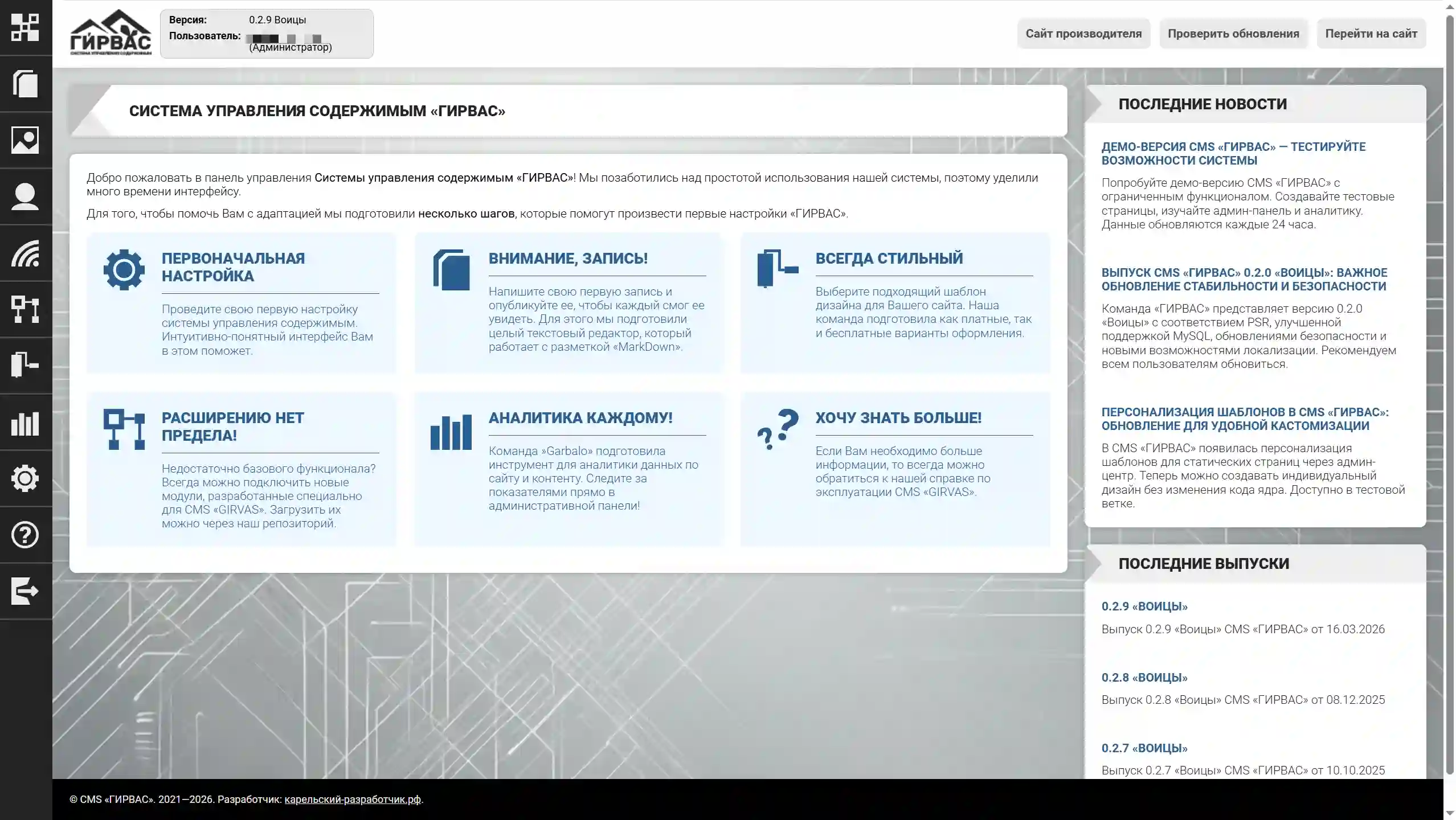Screen dimensions: 1456x820
Task: Open the extensions/plugins icon in sidebar
Action: [x=26, y=365]
